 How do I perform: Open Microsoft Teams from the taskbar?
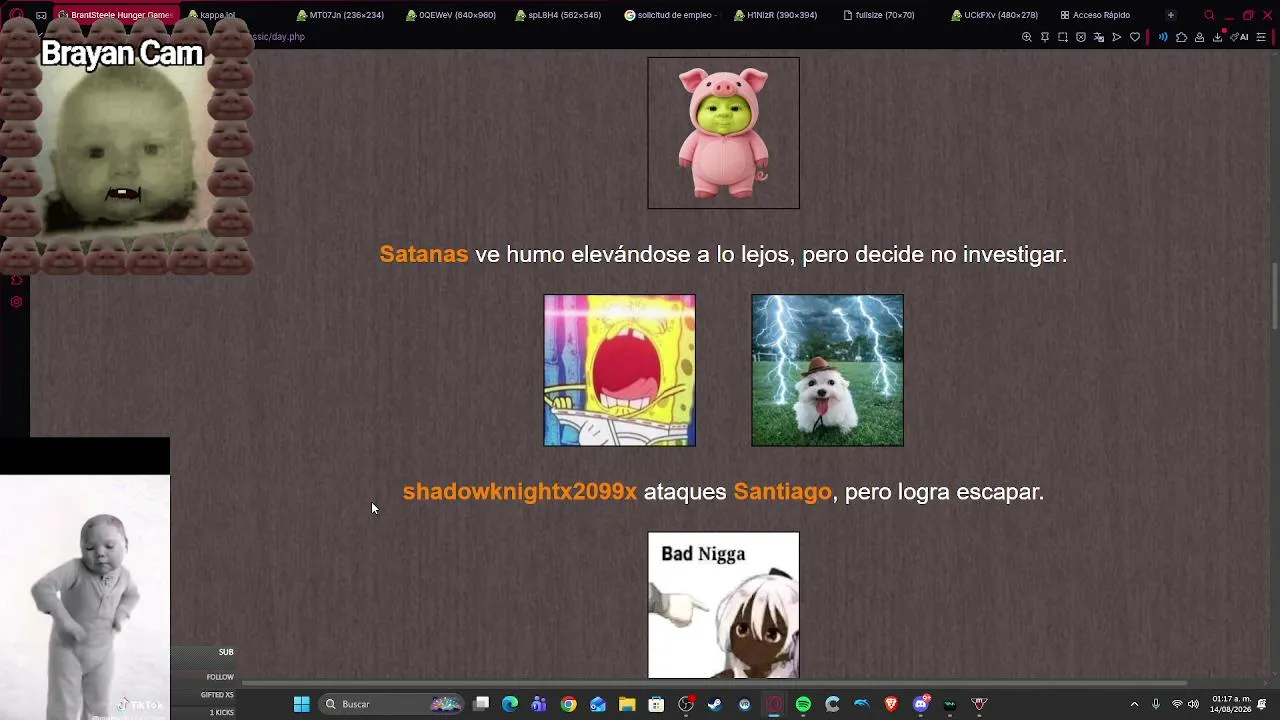pyautogui.click(x=539, y=704)
